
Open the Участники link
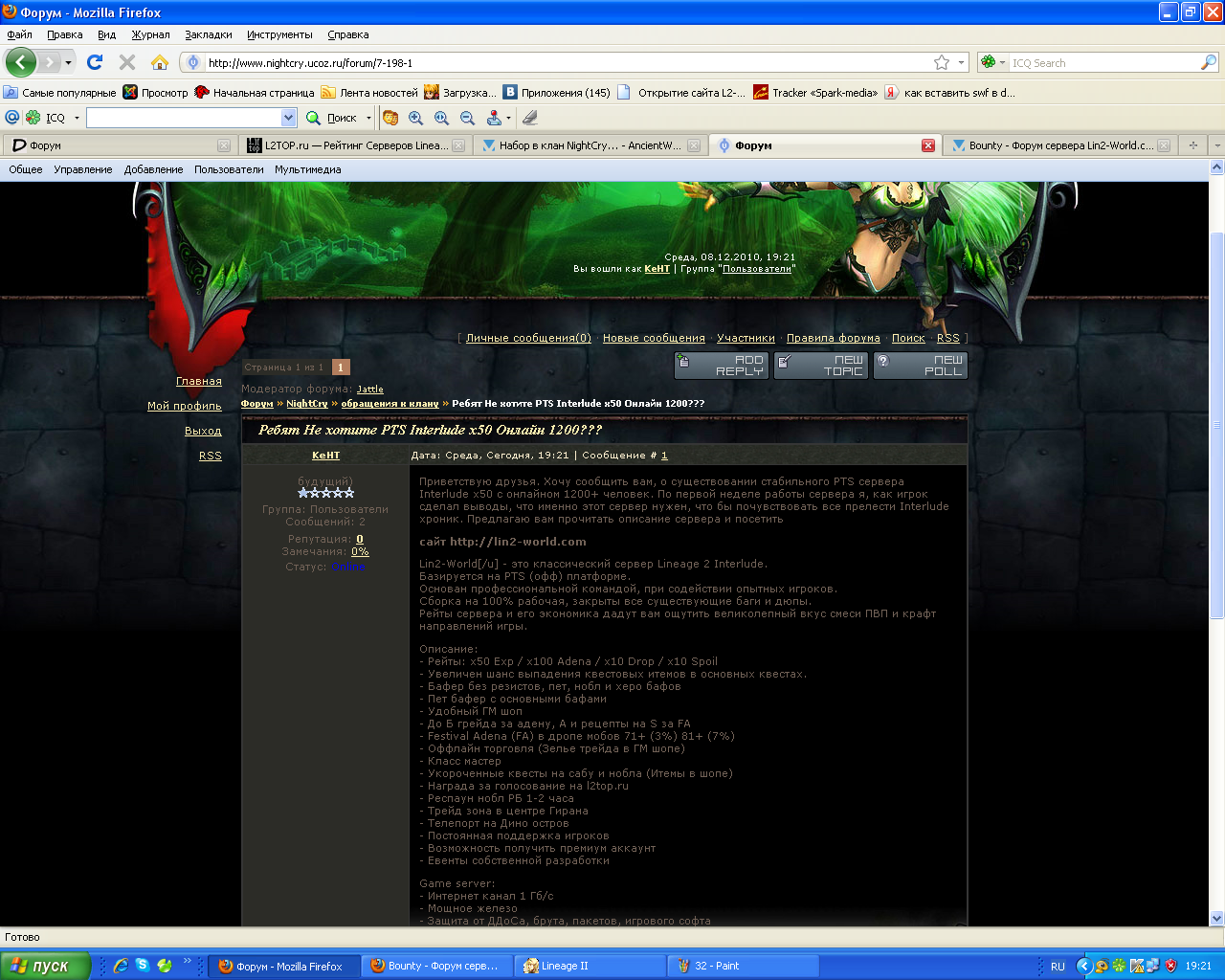coord(746,338)
